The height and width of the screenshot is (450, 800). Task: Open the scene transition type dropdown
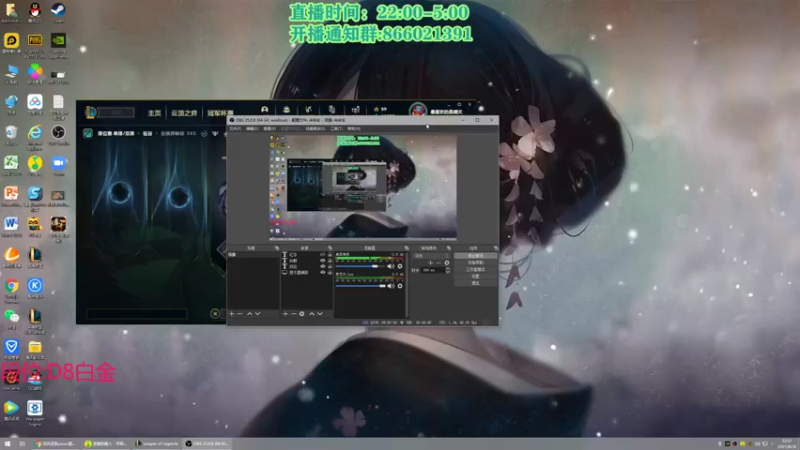point(432,256)
